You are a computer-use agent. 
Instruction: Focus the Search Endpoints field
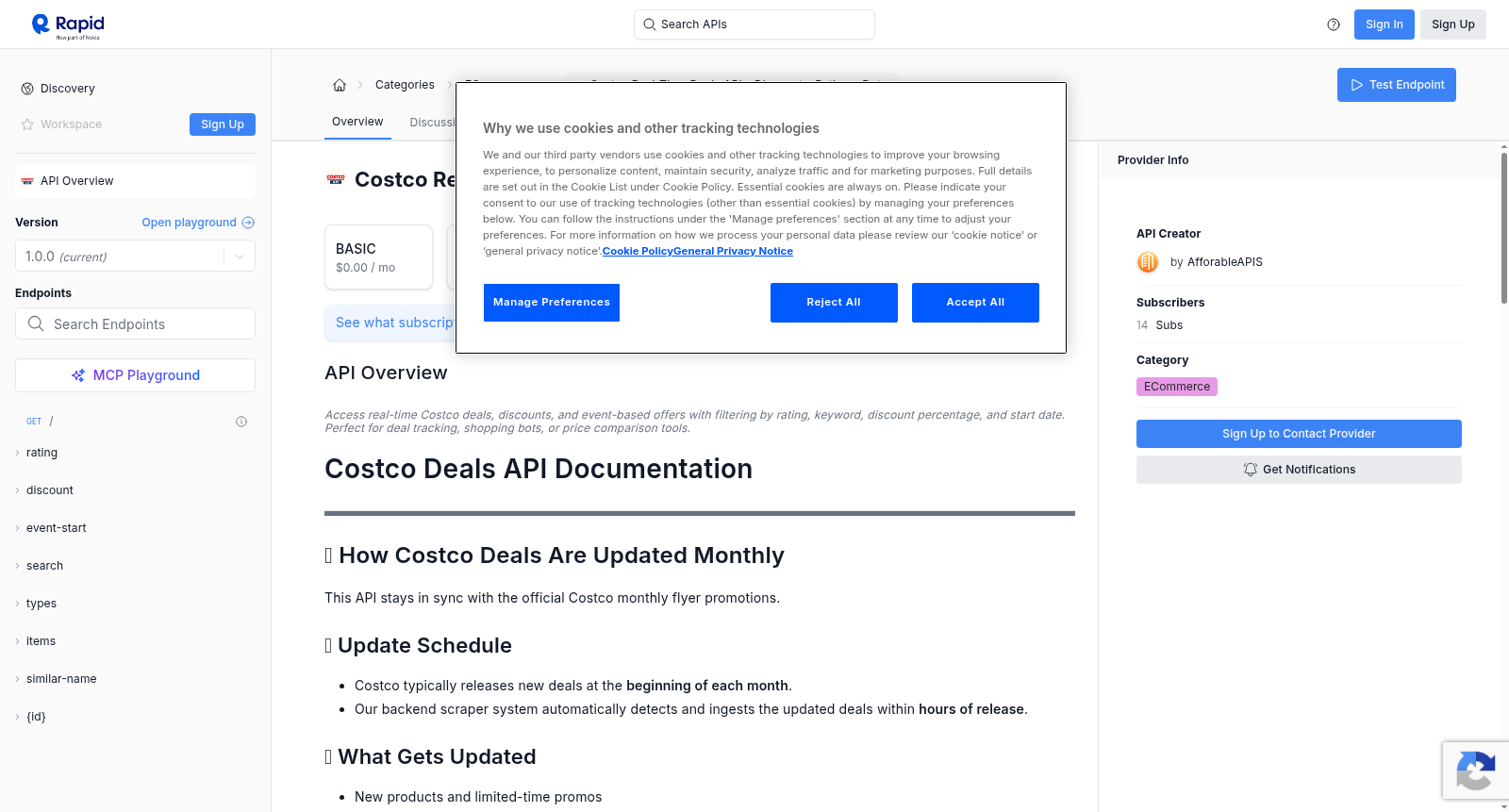(135, 323)
